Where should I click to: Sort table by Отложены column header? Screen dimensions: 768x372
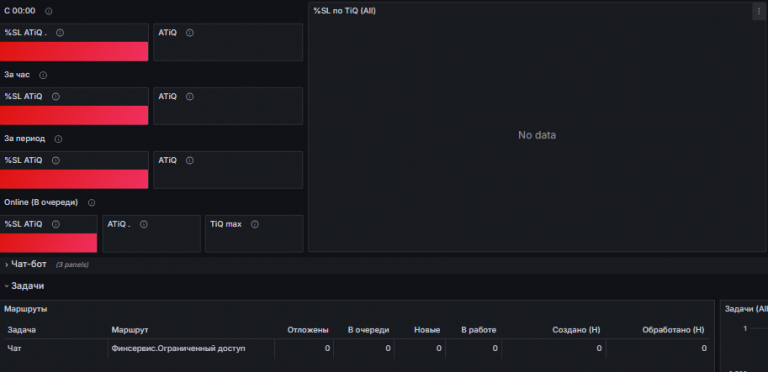[308, 330]
